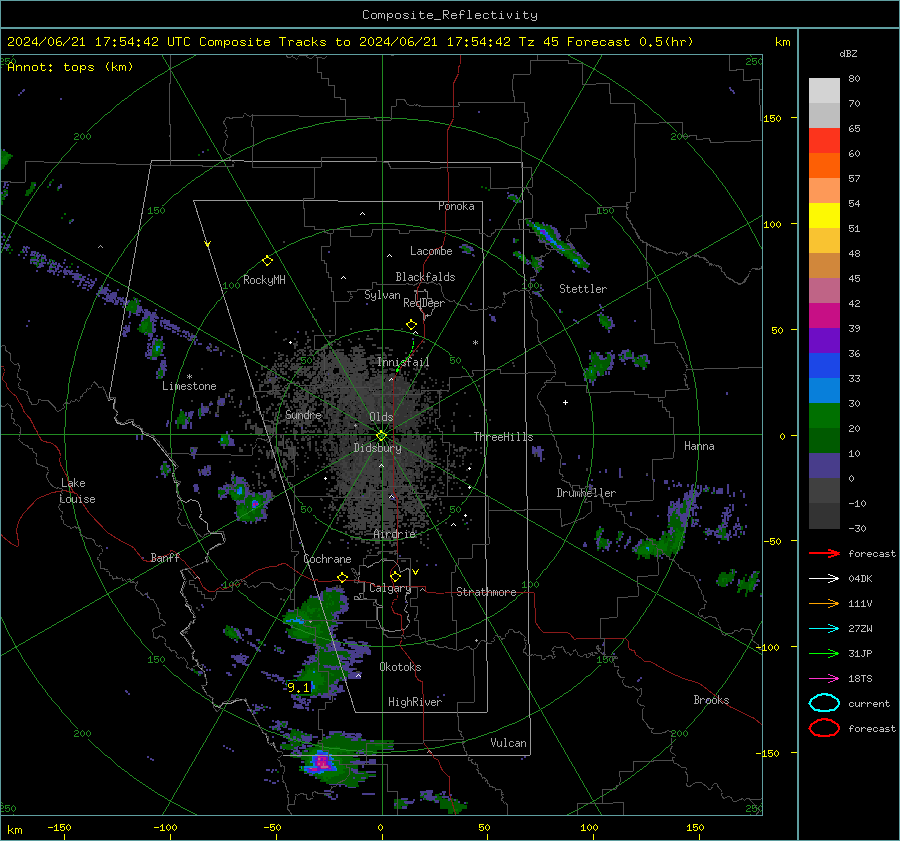The image size is (900, 841).
Task: Click the Airdrie label
Action: click(x=394, y=534)
